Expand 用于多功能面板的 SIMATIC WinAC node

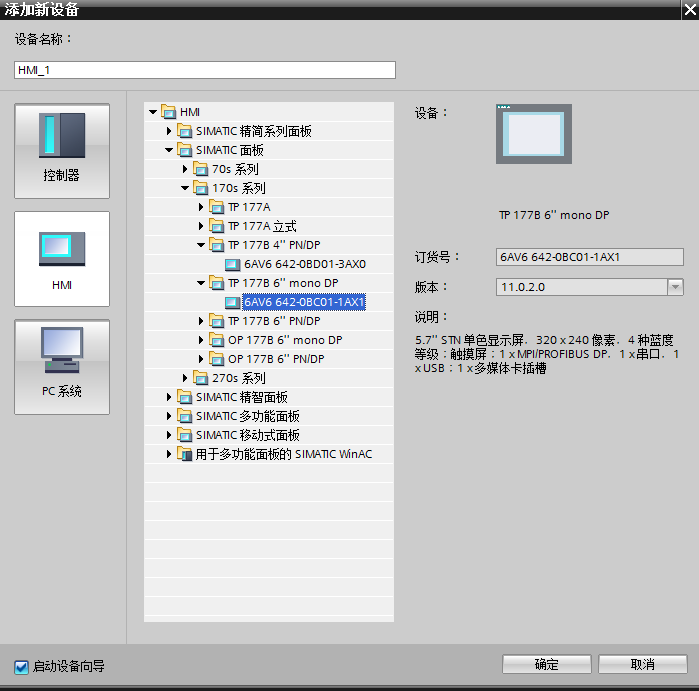pos(169,454)
